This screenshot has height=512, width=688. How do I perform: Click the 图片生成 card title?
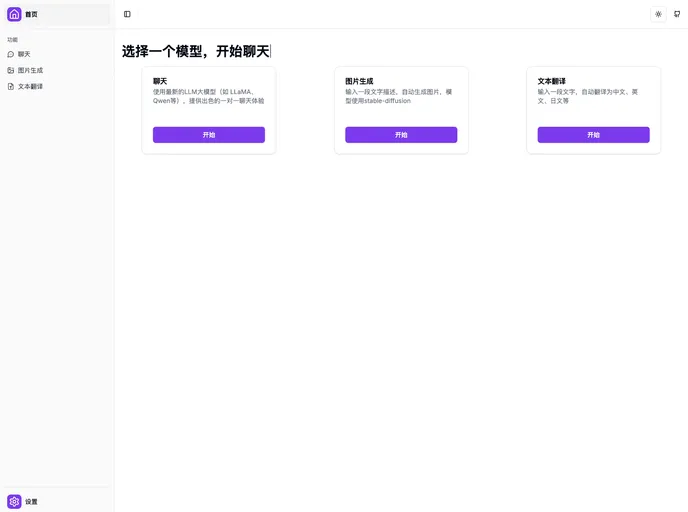[x=359, y=81]
